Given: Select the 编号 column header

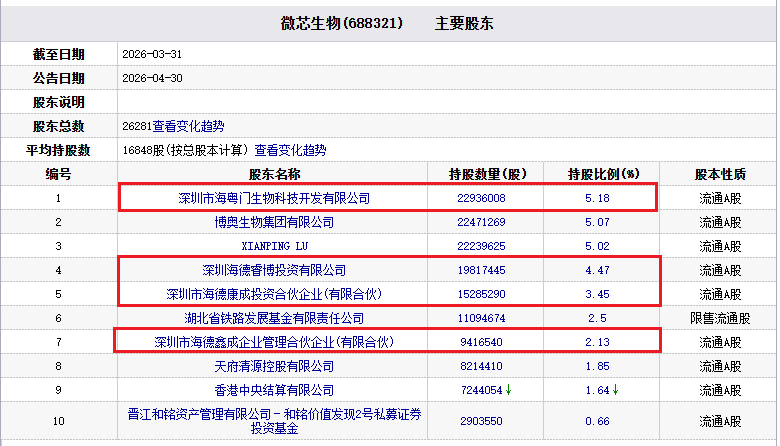Looking at the screenshot, I should coord(58,175).
